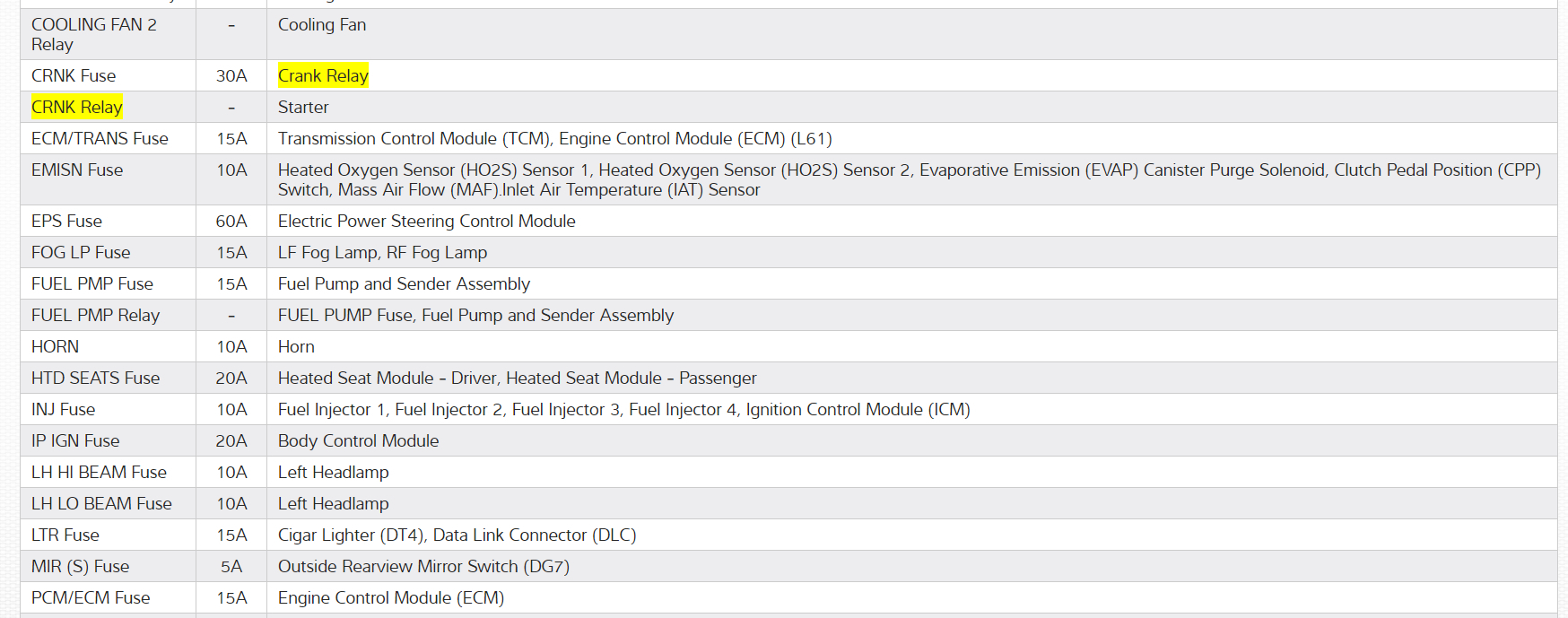Image resolution: width=1568 pixels, height=618 pixels.
Task: Select the Starter description cell
Action: (x=303, y=108)
